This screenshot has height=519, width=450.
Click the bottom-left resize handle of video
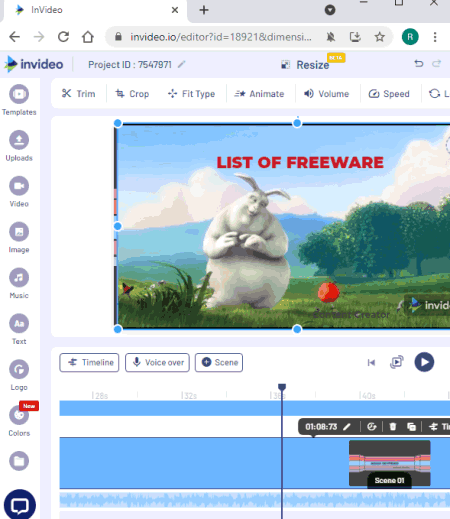click(118, 329)
